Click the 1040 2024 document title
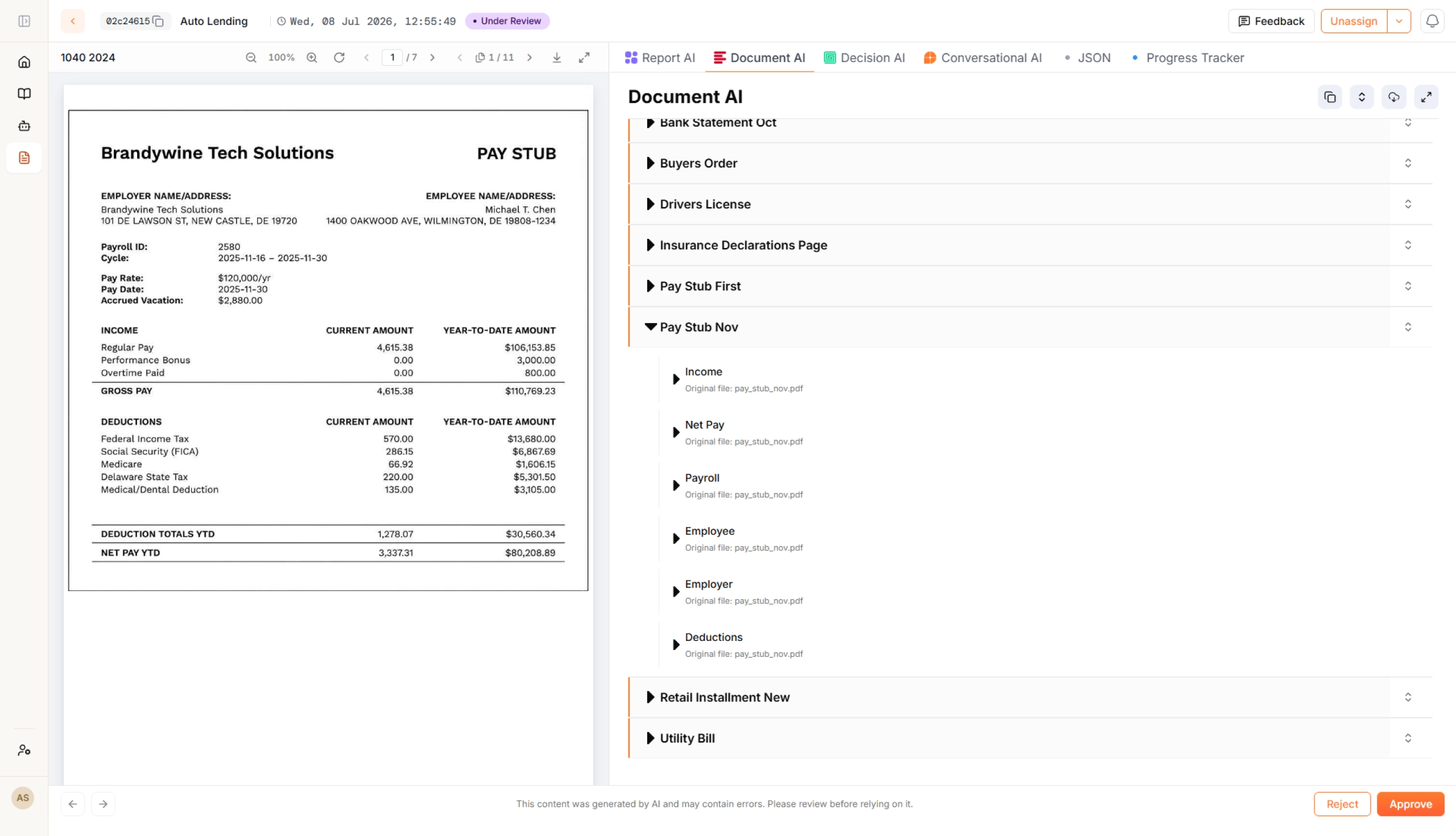 click(88, 57)
